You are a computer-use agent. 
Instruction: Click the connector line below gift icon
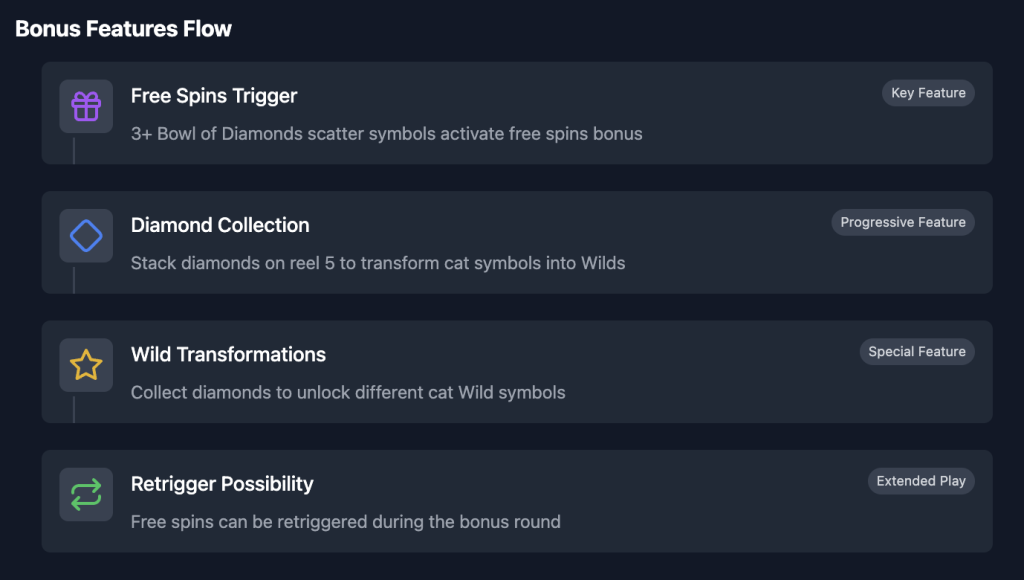tap(74, 150)
